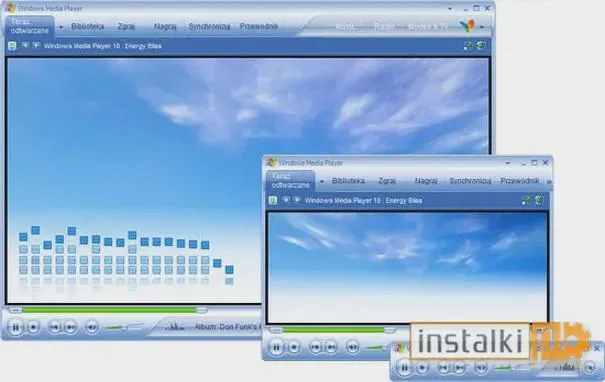Click the green seek bar in large window
Image resolution: width=605 pixels, height=382 pixels.
point(108,310)
